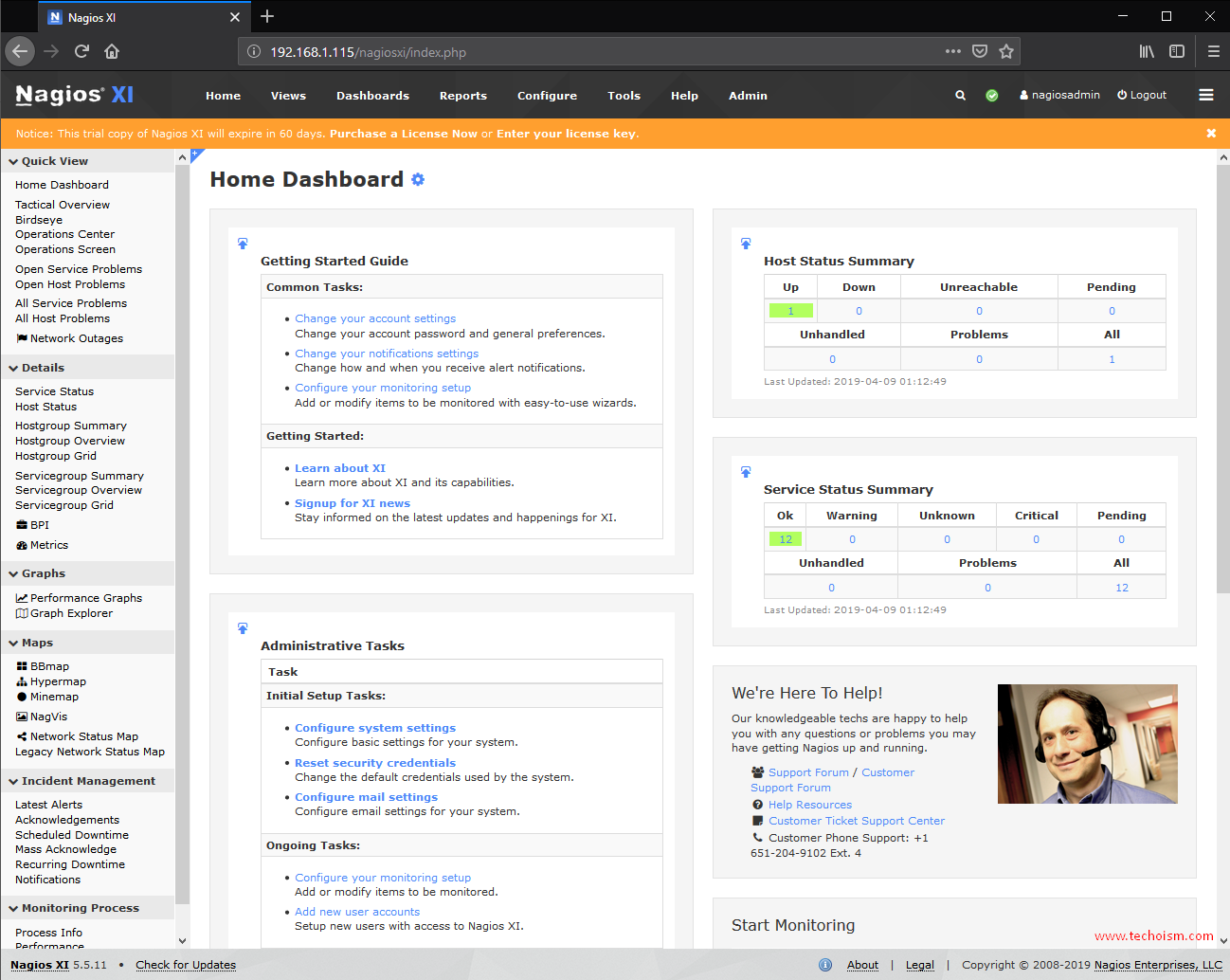
Task: Click pin icon on Getting Started Guide dashlet
Action: pos(243,244)
